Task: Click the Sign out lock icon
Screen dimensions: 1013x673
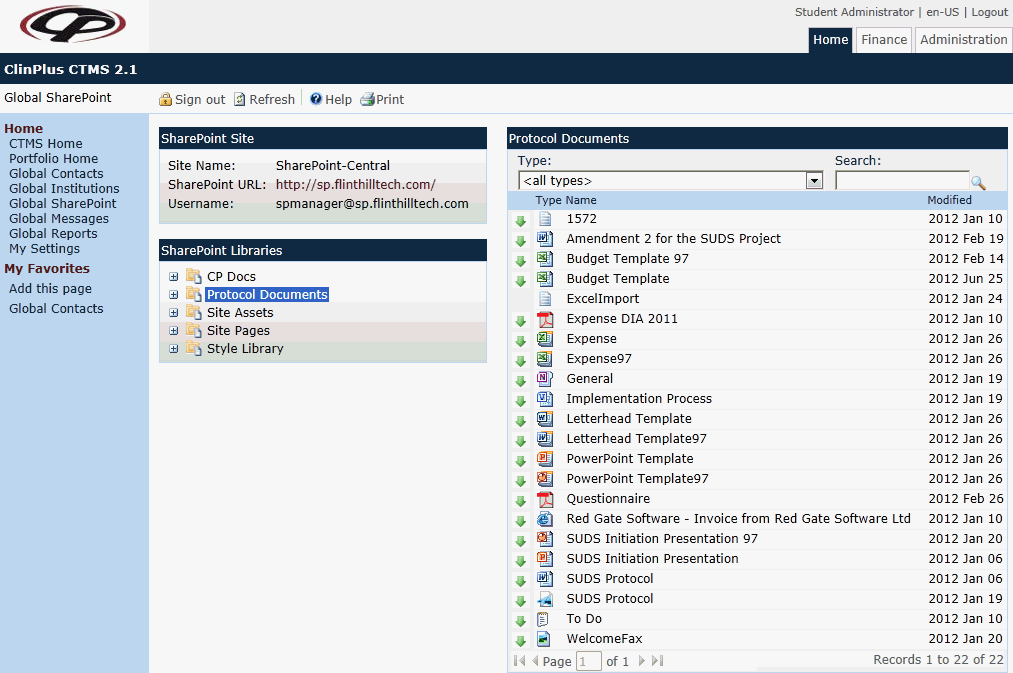Action: (166, 100)
